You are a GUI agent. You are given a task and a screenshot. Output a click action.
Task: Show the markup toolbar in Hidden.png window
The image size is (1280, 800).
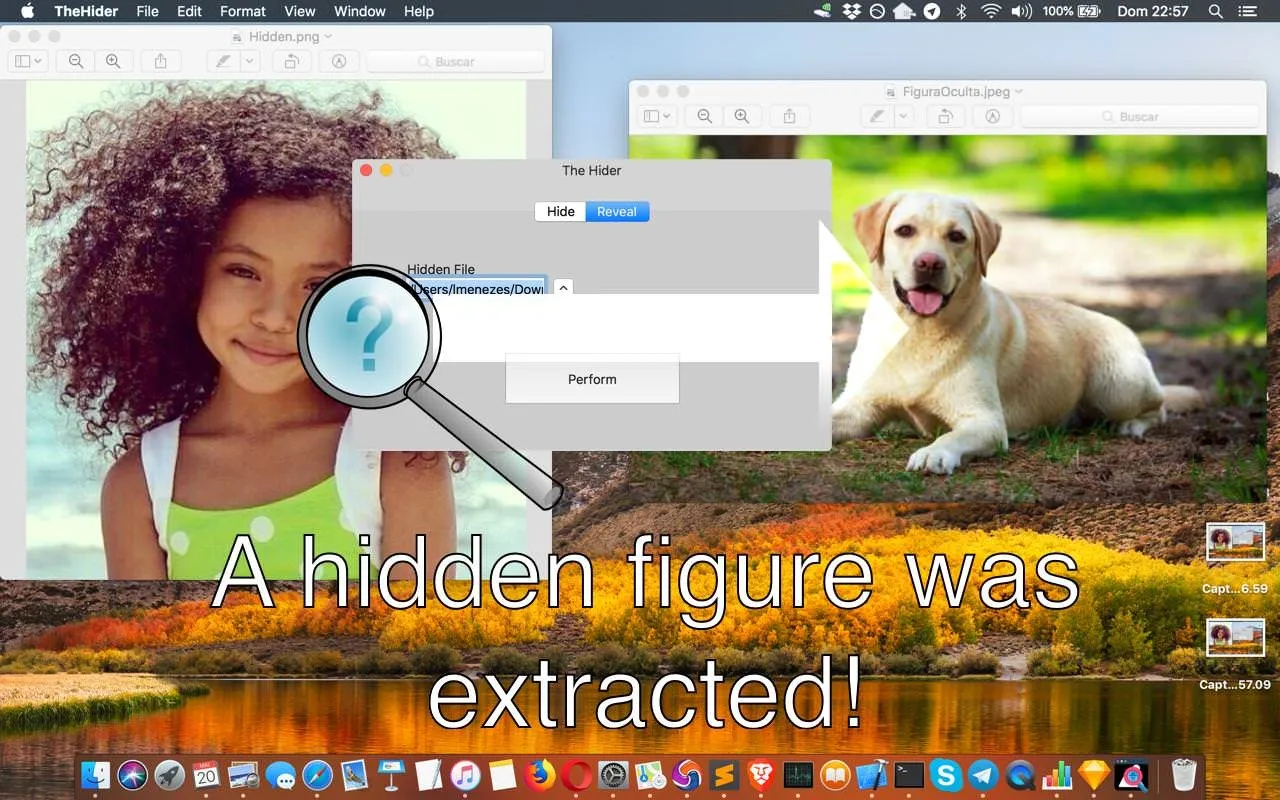pos(339,61)
